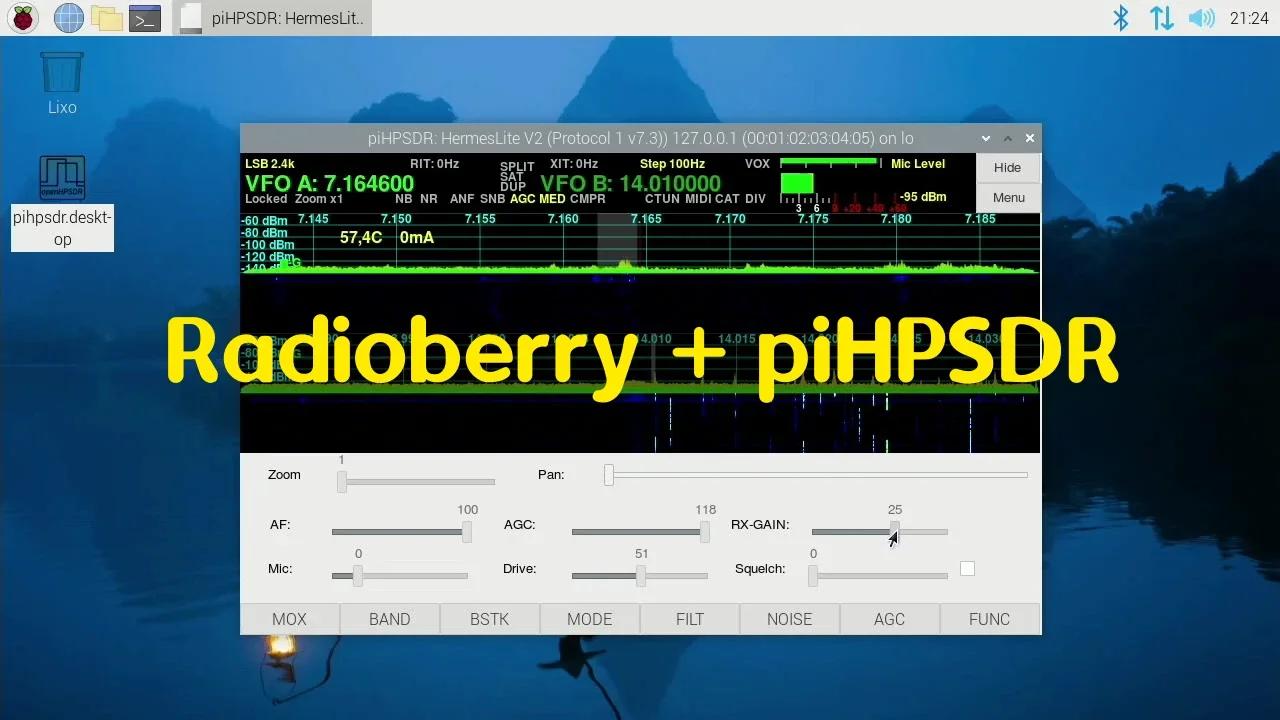Select the CMPR compressor indicator

point(588,199)
